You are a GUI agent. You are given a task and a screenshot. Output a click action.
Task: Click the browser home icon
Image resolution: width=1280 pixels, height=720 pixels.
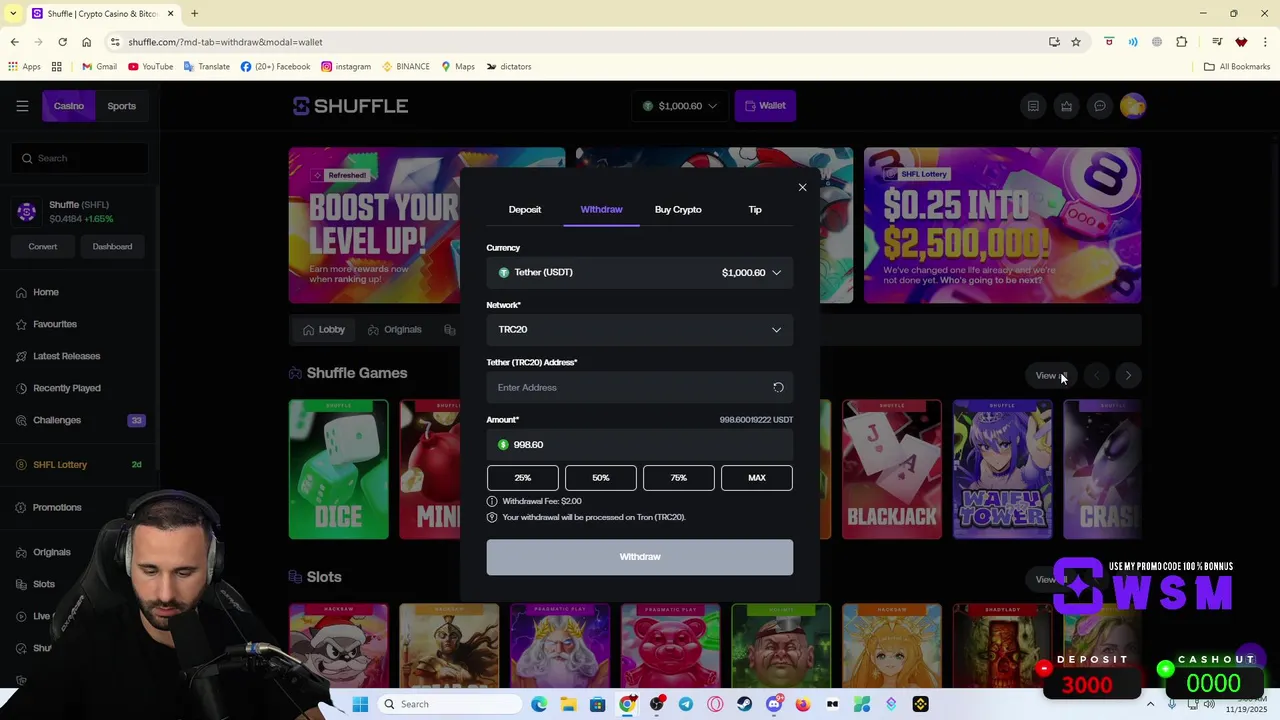[x=86, y=42]
